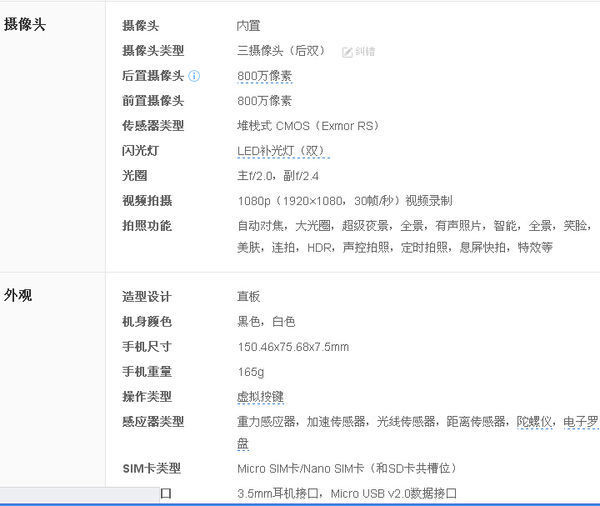Select the 三摄像头（后双） value
The height and width of the screenshot is (506, 600).
282,51
